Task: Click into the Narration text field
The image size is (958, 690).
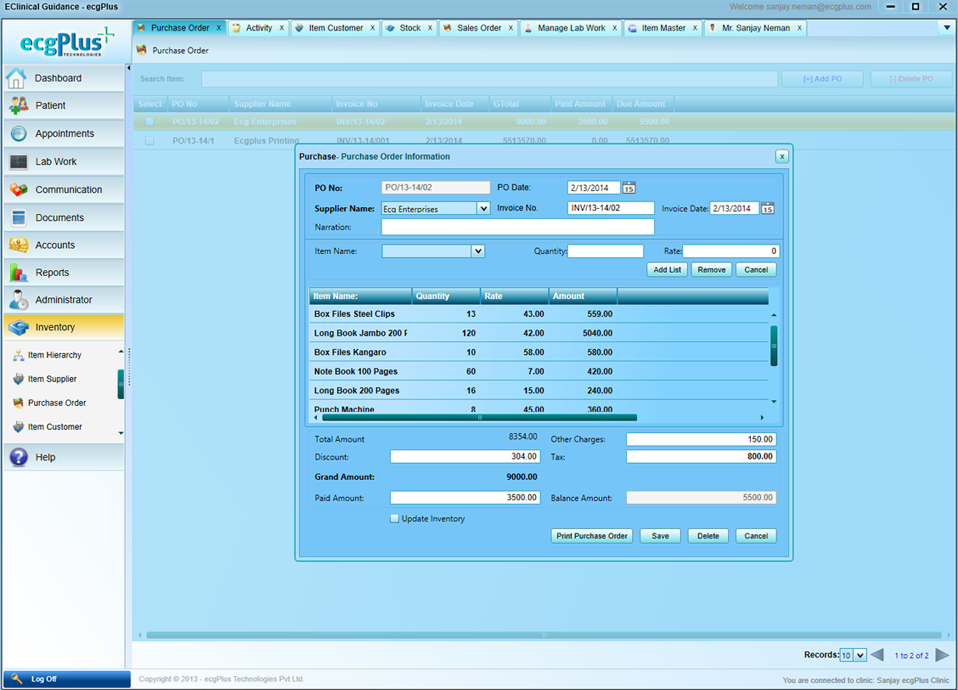Action: 517,227
